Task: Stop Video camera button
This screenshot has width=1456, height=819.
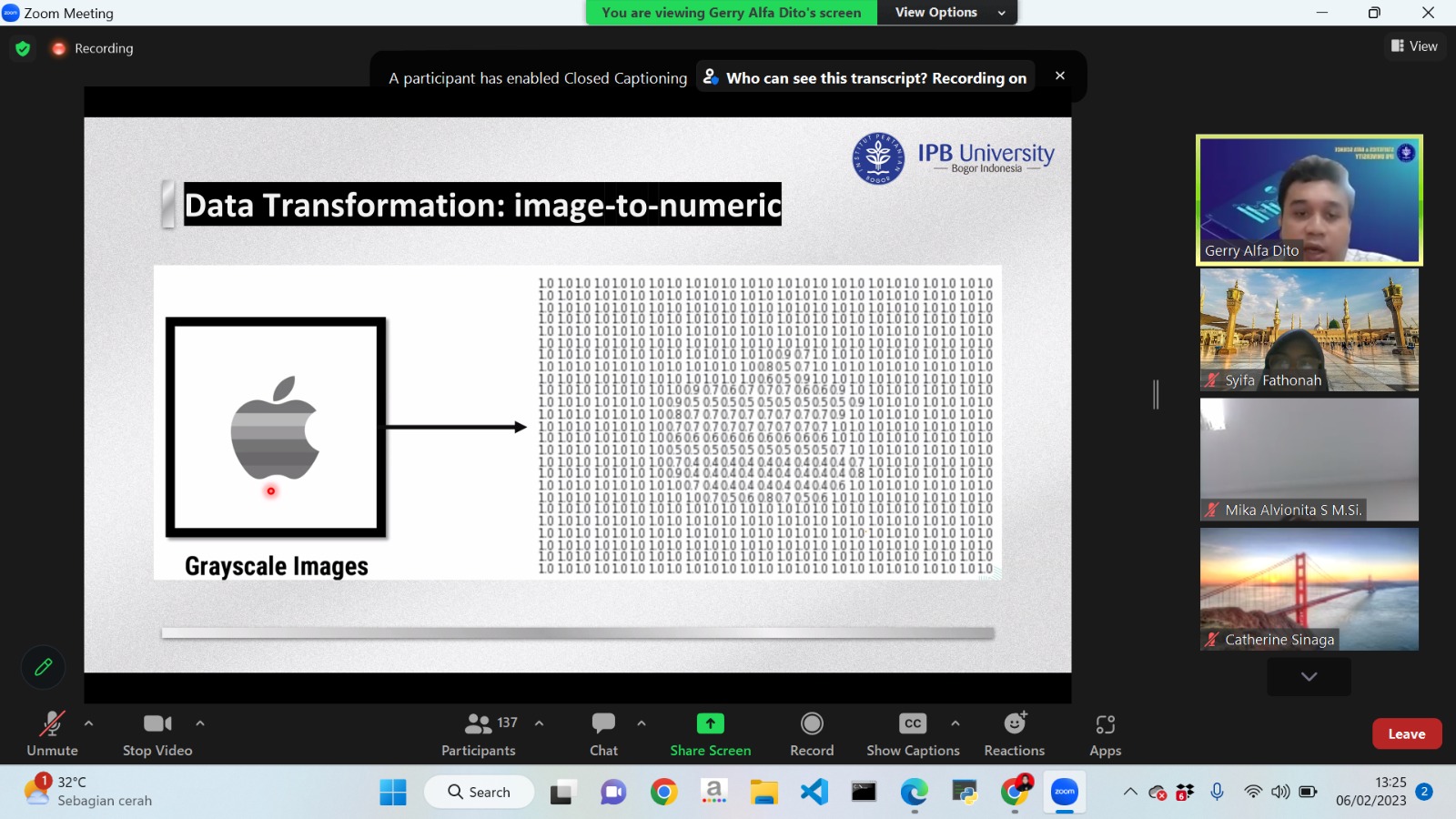Action: (x=157, y=734)
